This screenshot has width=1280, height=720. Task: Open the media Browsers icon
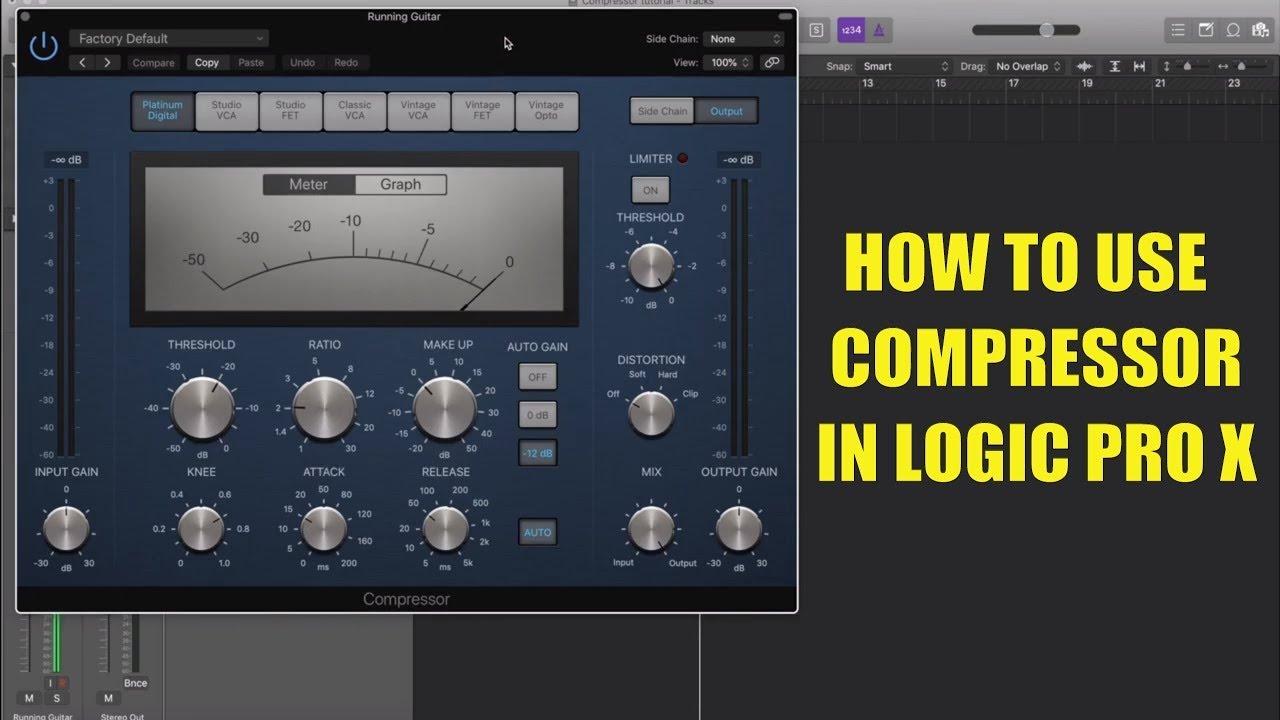coord(1261,30)
